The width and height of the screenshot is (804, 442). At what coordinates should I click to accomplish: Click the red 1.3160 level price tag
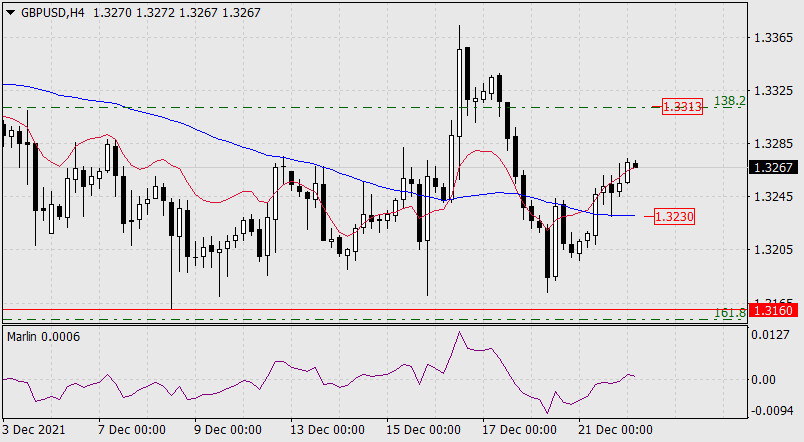point(773,310)
